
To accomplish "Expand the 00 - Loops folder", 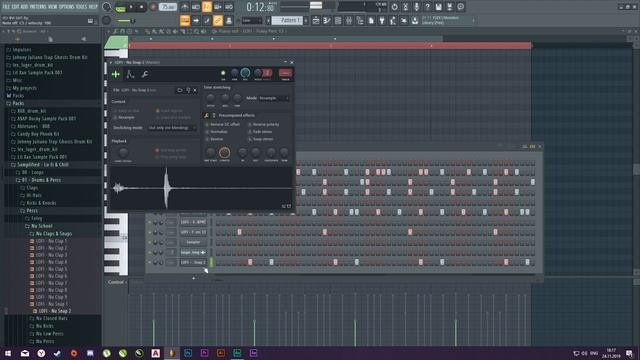I will click(x=29, y=172).
